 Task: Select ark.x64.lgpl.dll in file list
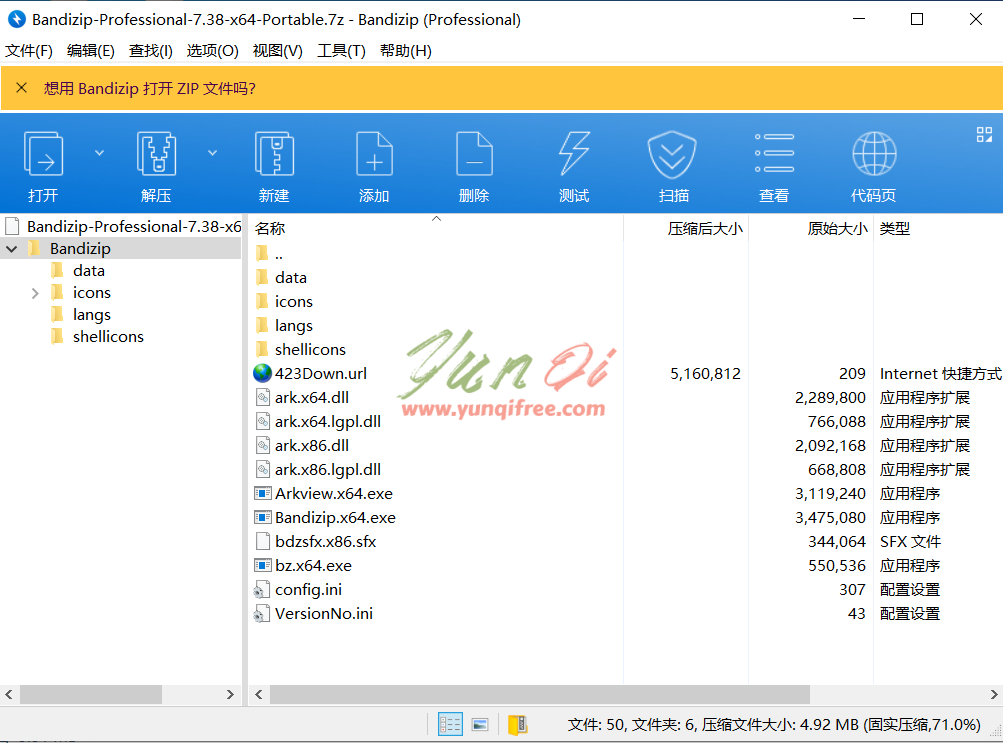click(328, 421)
